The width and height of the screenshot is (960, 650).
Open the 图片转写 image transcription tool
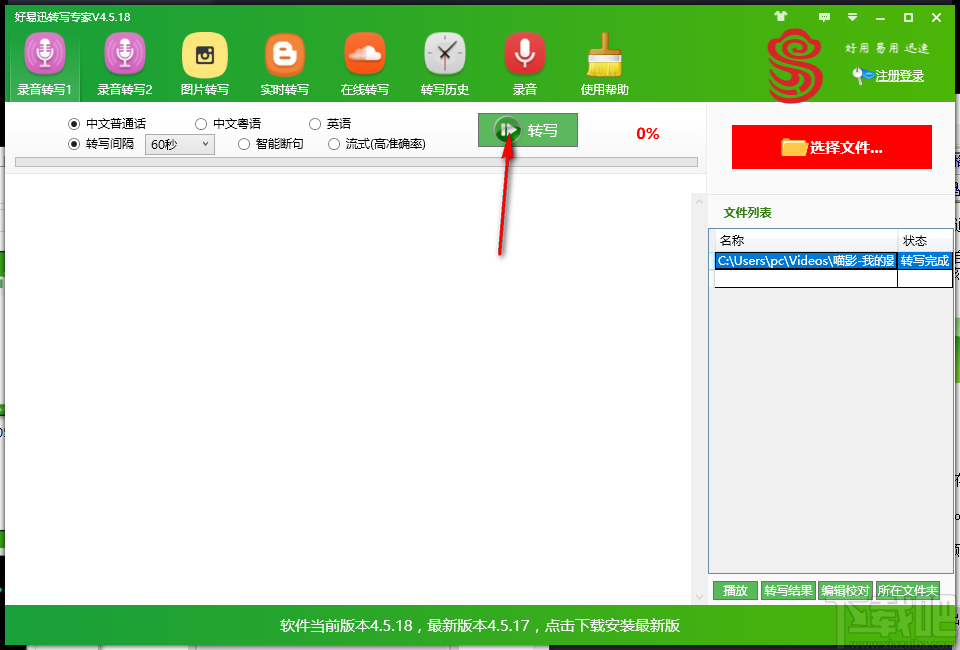pyautogui.click(x=204, y=62)
